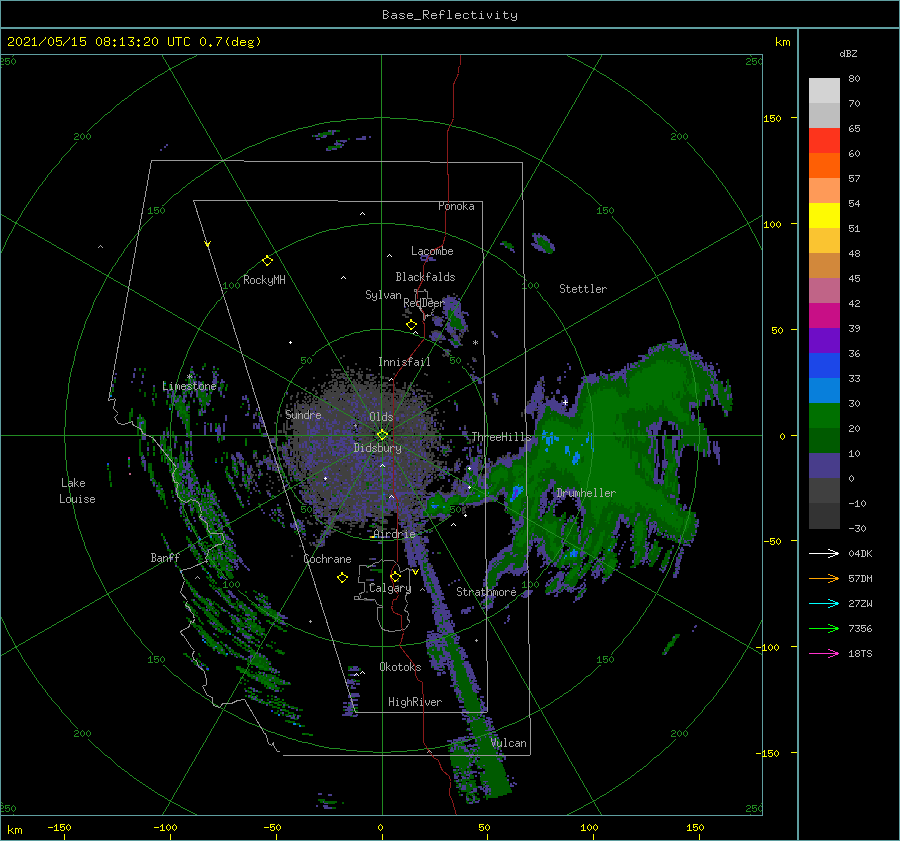
Task: Click the dBZ legend heading
Action: (x=848, y=53)
